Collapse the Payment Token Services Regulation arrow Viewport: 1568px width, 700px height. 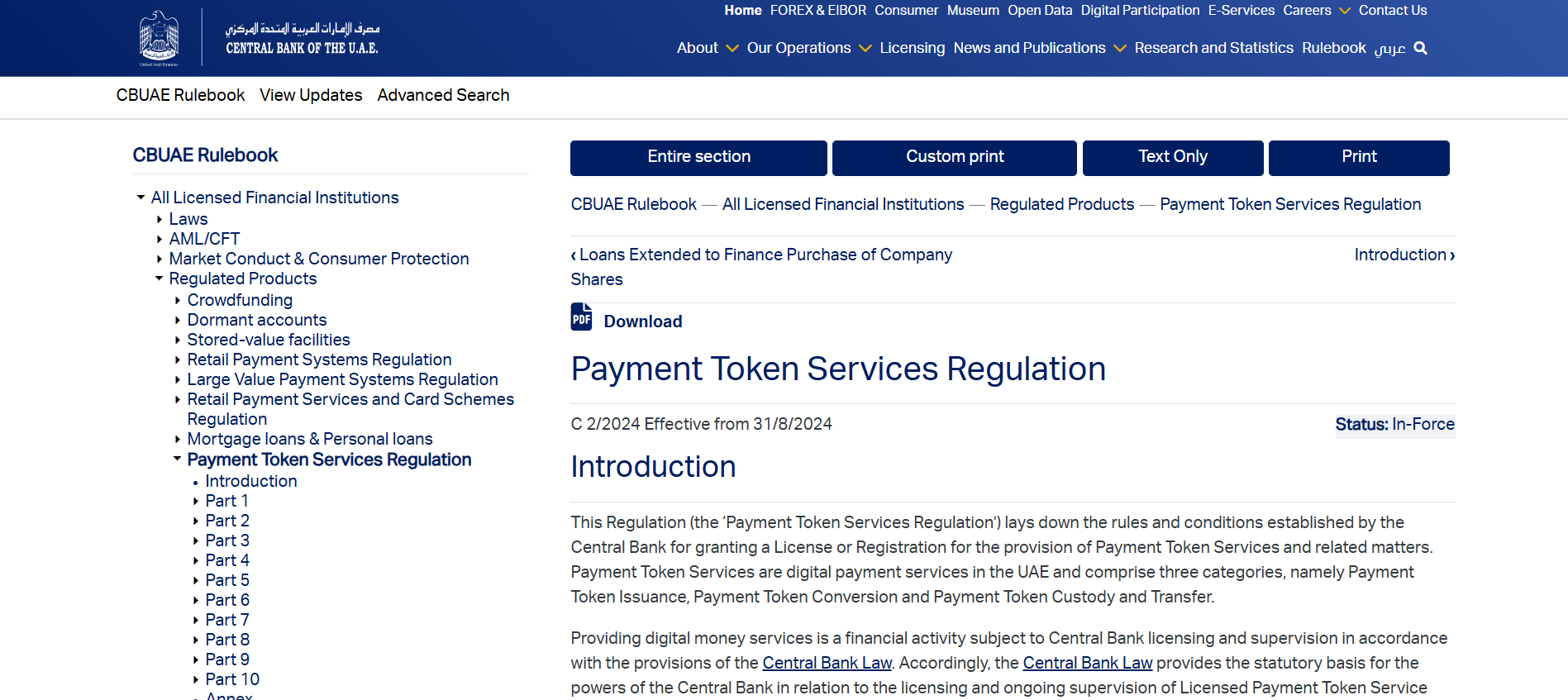click(178, 459)
